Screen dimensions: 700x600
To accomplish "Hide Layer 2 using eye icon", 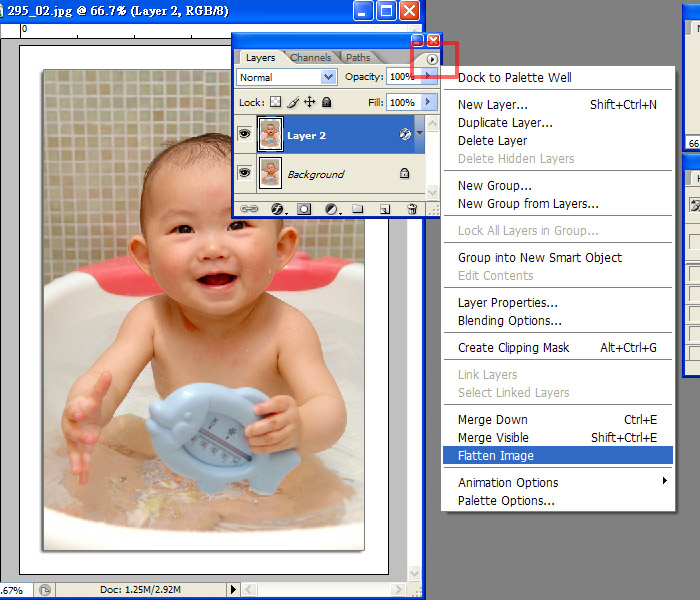I will pos(245,134).
